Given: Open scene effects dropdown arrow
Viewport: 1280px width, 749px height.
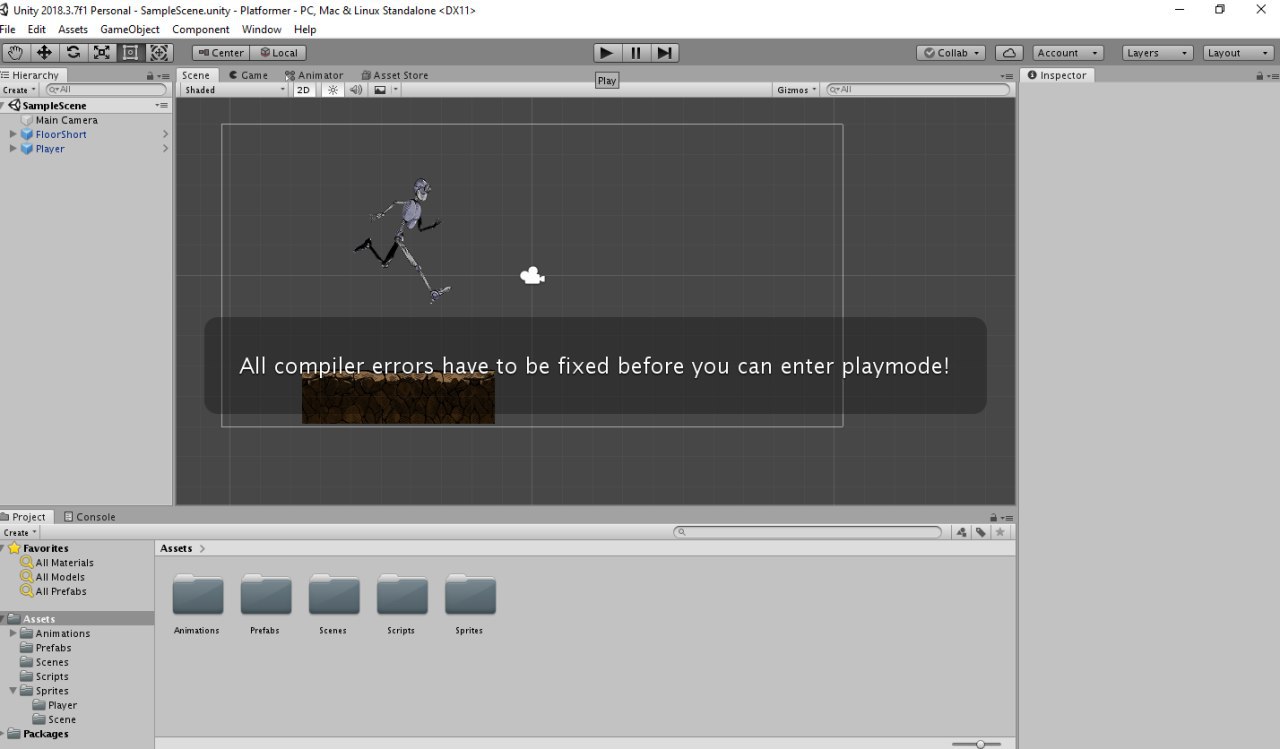Looking at the screenshot, I should pyautogui.click(x=396, y=90).
